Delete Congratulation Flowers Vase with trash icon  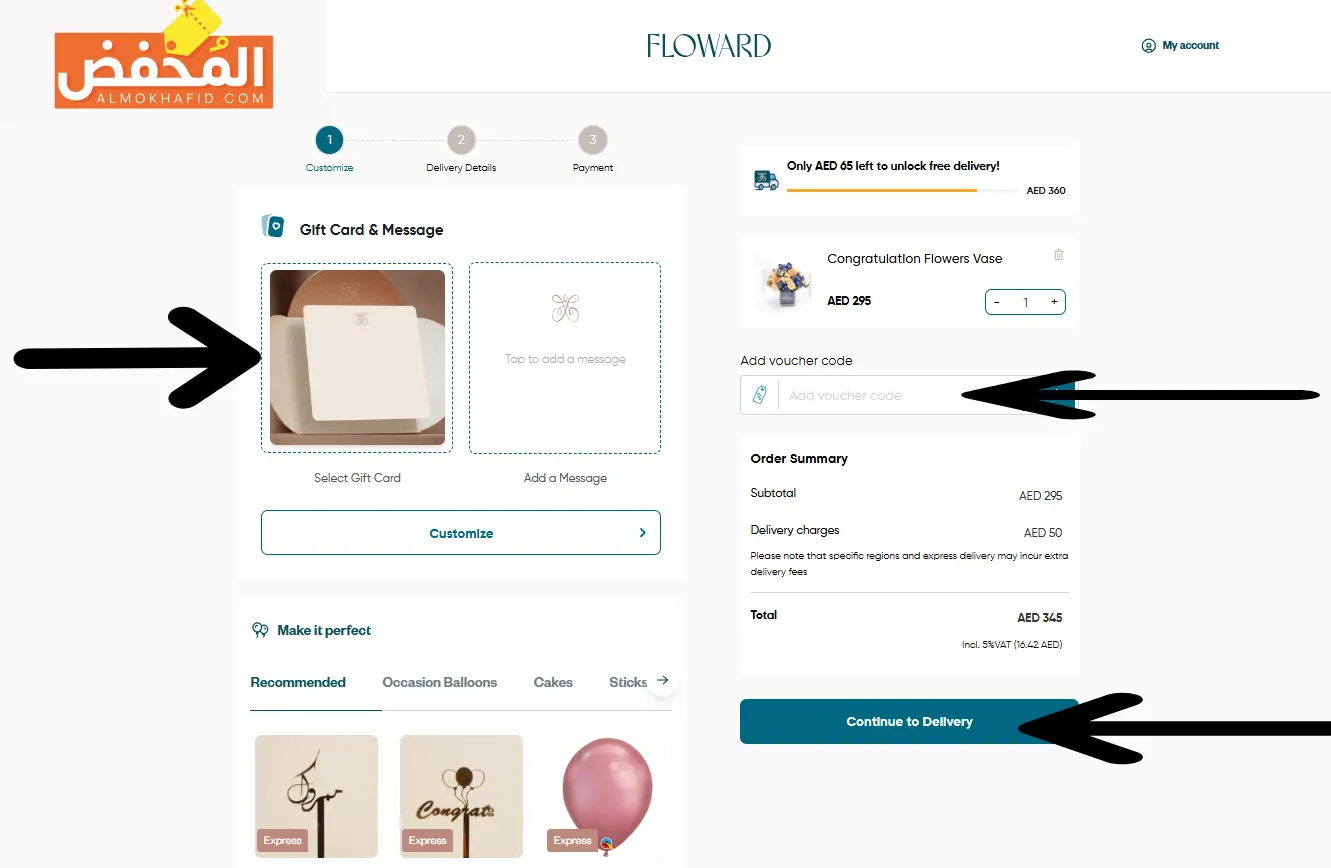[1058, 255]
